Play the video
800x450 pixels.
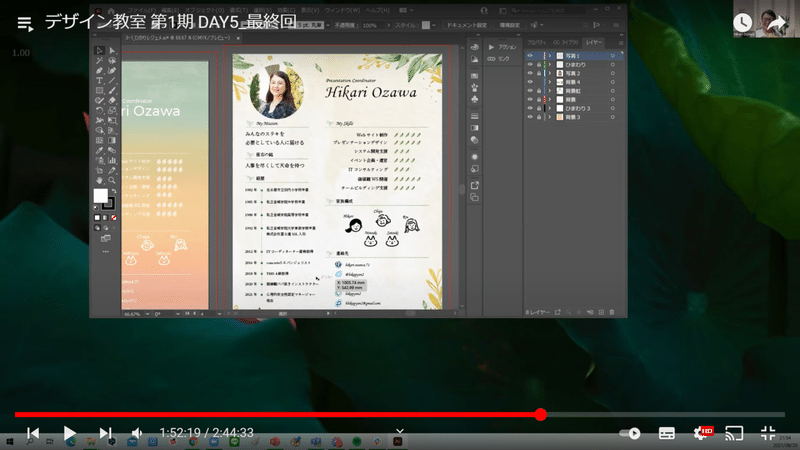point(69,434)
